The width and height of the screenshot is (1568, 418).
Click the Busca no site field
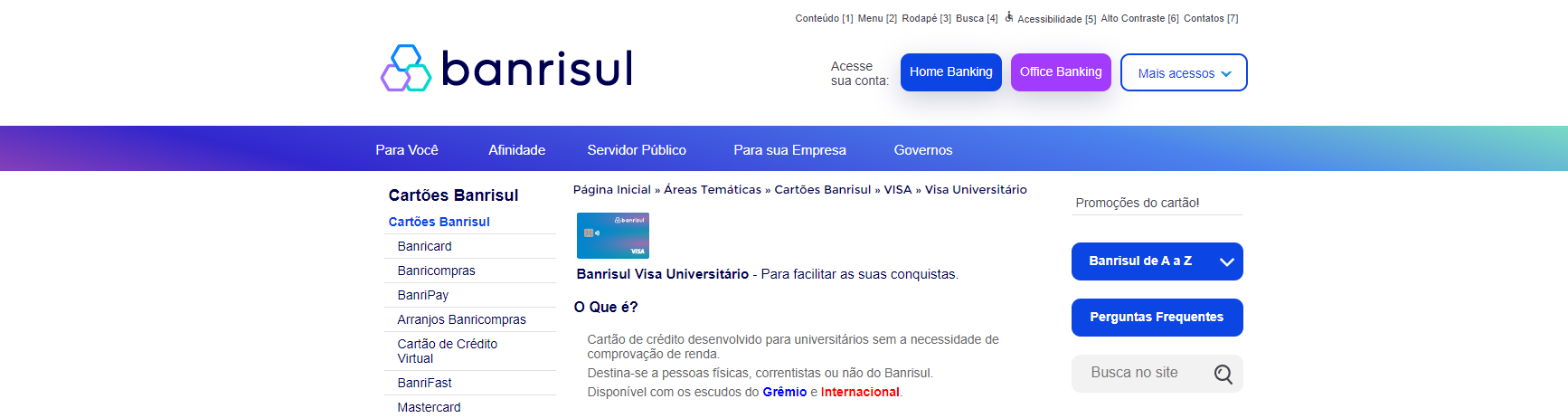click(1139, 373)
